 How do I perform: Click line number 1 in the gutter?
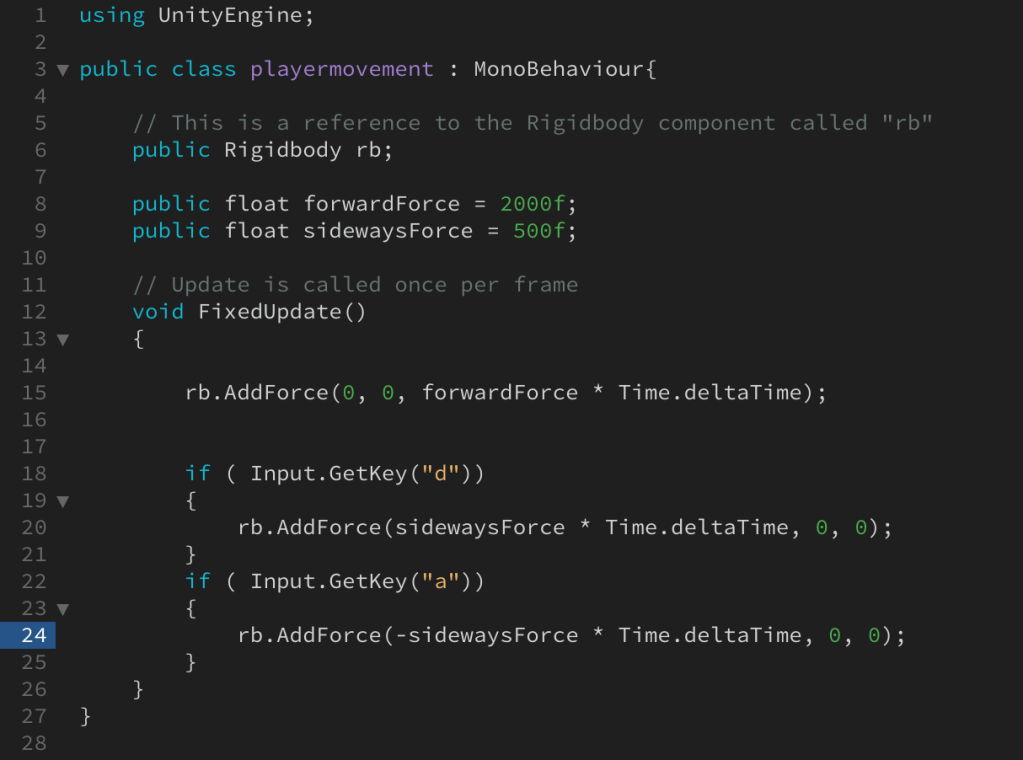tap(40, 16)
